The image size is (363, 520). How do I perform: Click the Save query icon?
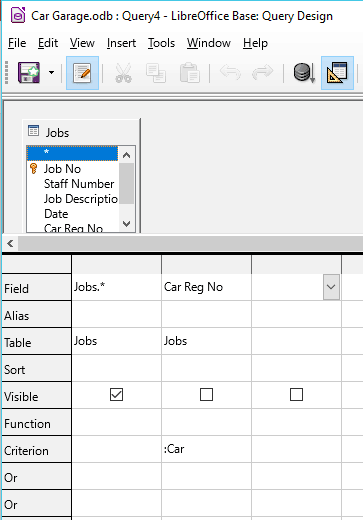pos(29,72)
